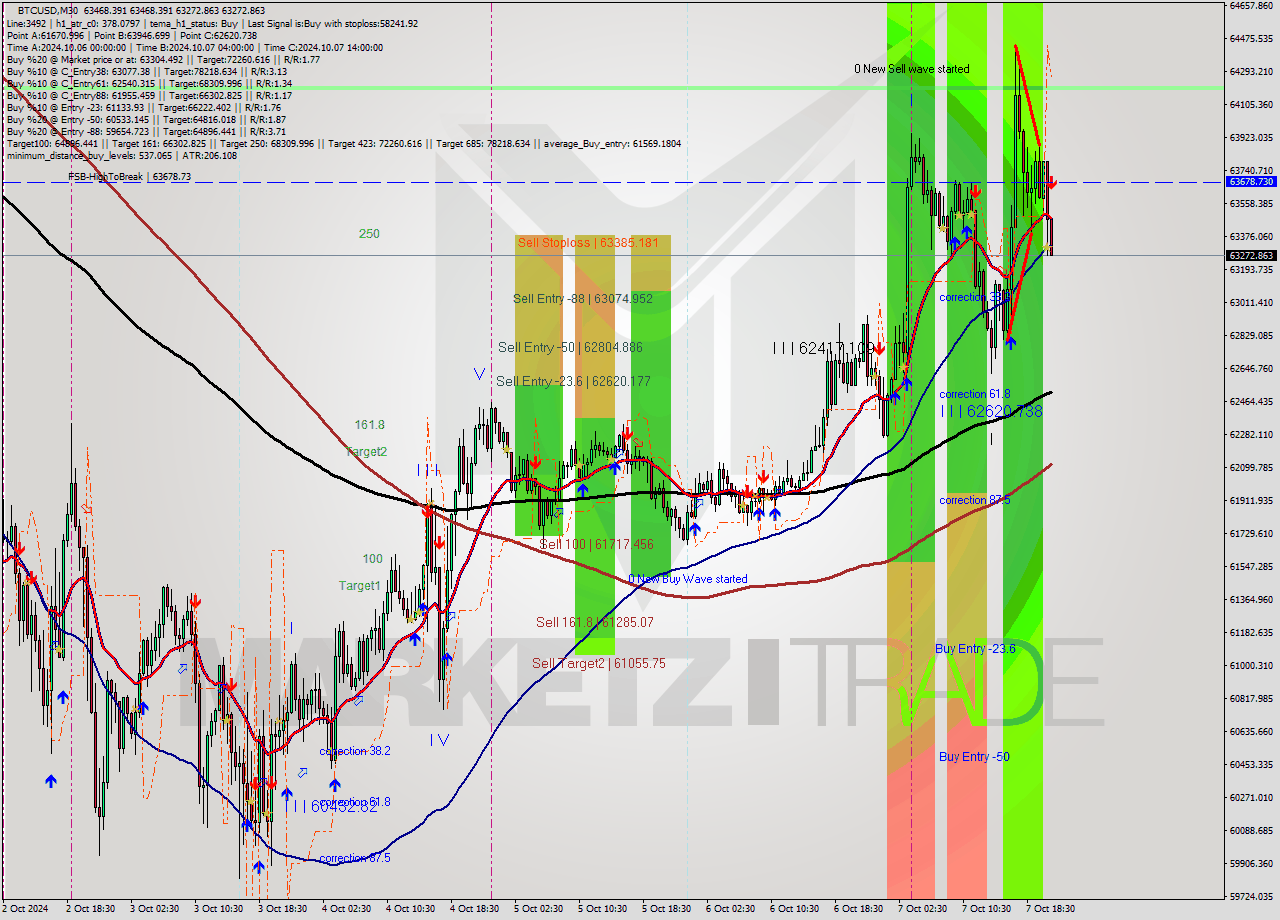Select the 64105.360 price axis value
Image resolution: width=1280 pixels, height=920 pixels.
[x=1251, y=104]
